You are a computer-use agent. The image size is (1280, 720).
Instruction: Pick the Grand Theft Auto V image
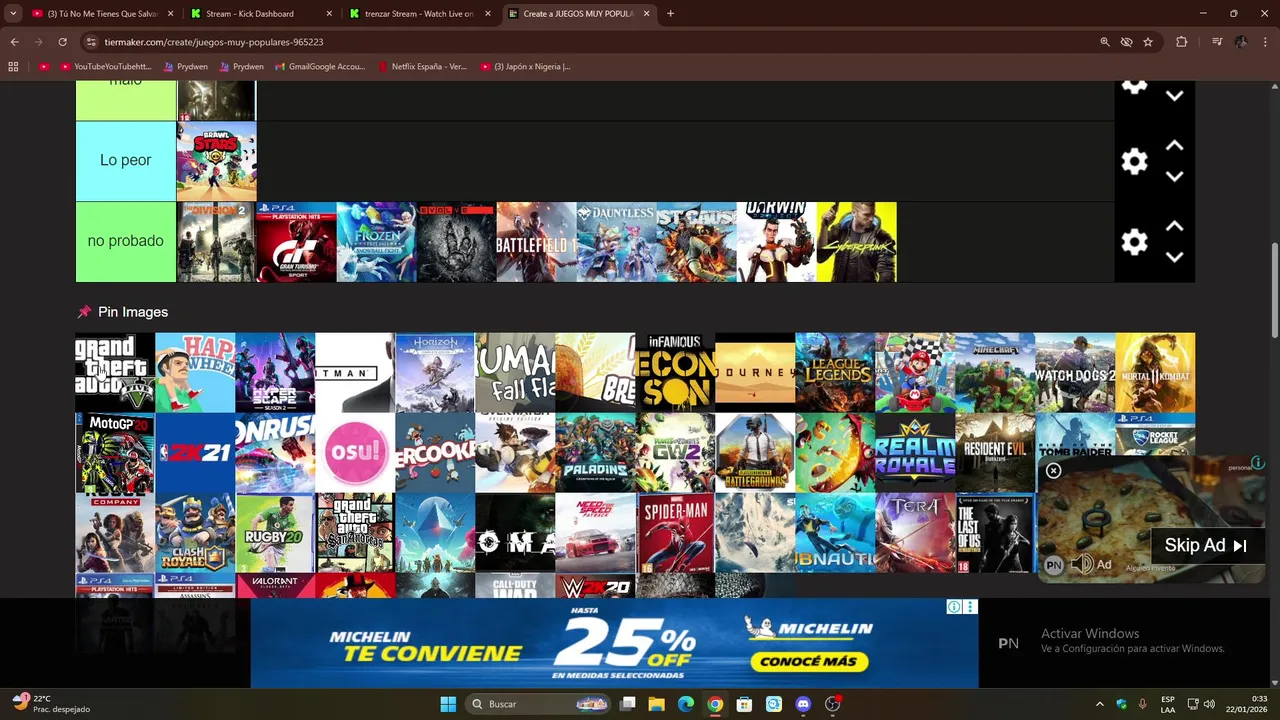point(115,373)
